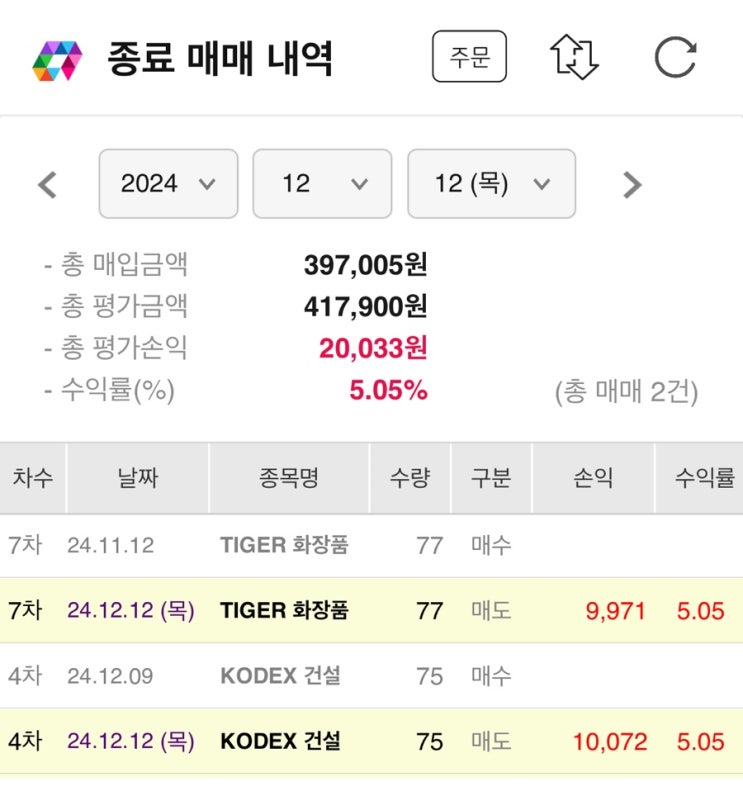The width and height of the screenshot is (743, 796).
Task: Go to the previous date
Action: pyautogui.click(x=47, y=184)
